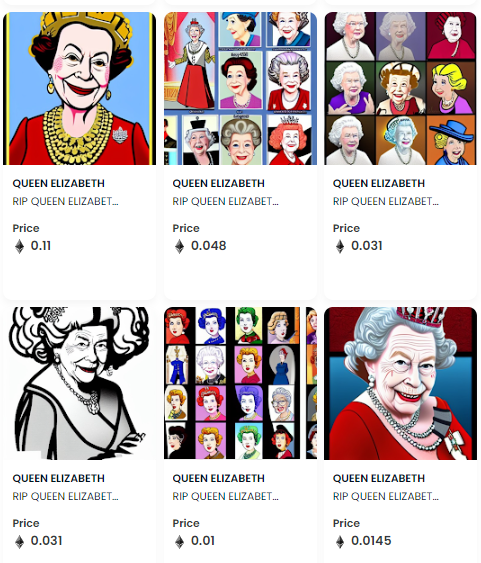Screen dimensions: 481x563
Task: Click QUEEN ELIZABETH title of the 0.048 item
Action: tap(219, 183)
